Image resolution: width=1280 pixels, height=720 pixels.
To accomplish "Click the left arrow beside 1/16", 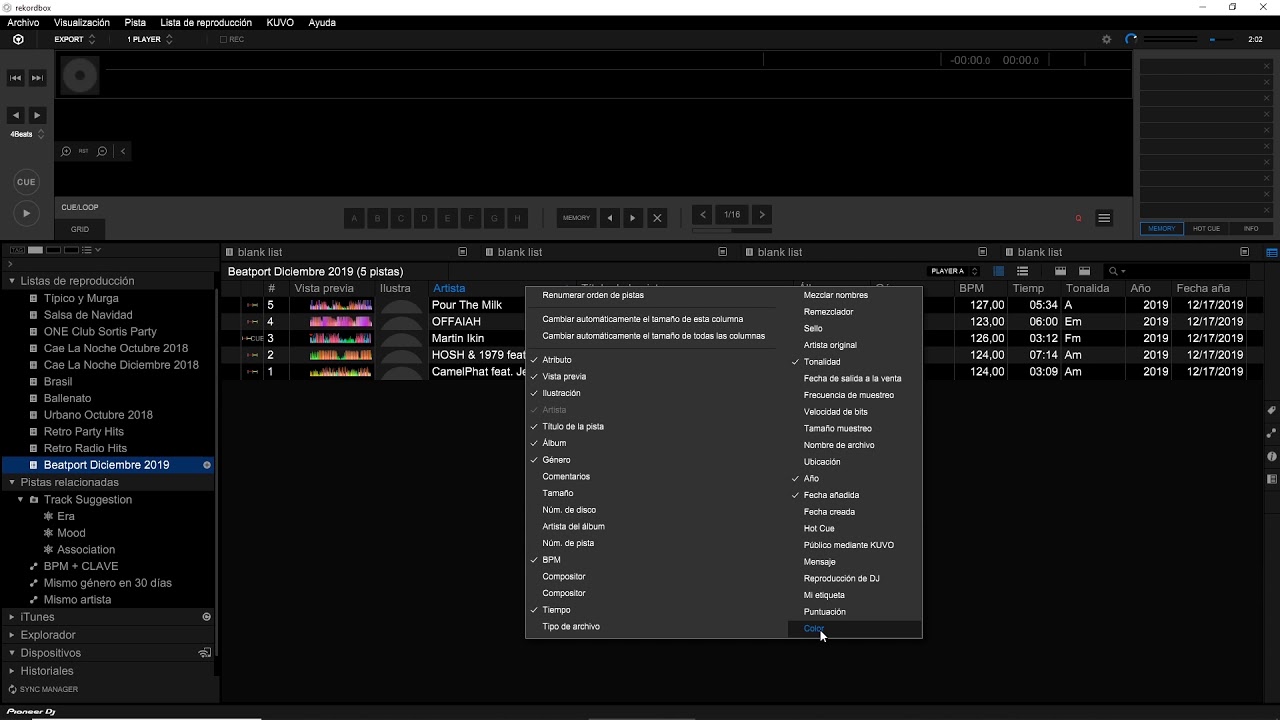I will coord(703,215).
